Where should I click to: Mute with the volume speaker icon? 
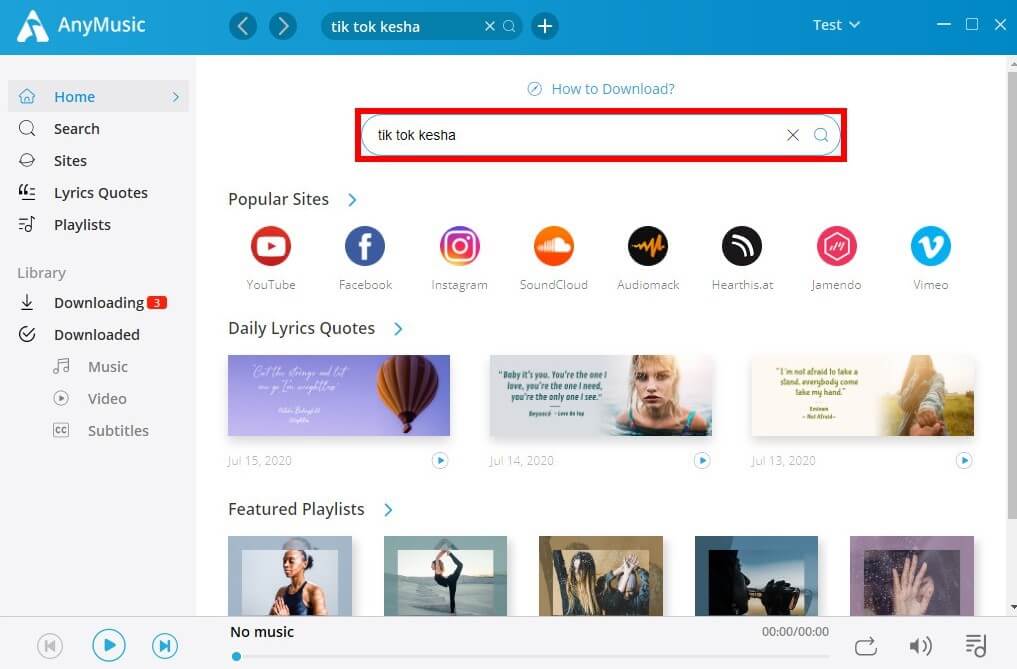click(920, 646)
